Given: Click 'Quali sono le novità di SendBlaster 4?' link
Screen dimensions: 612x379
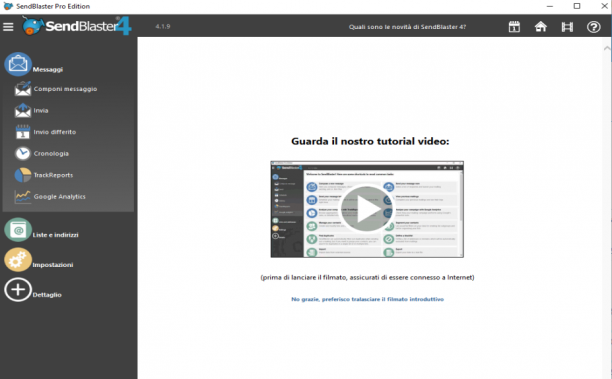Looking at the screenshot, I should (x=407, y=27).
